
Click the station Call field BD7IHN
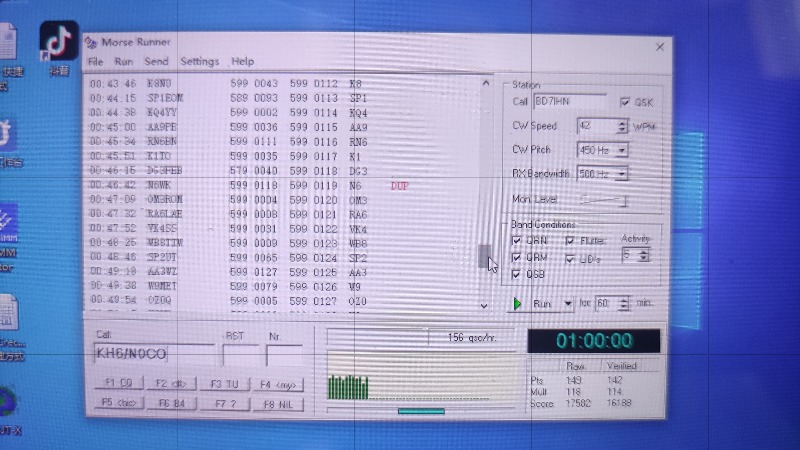569,101
